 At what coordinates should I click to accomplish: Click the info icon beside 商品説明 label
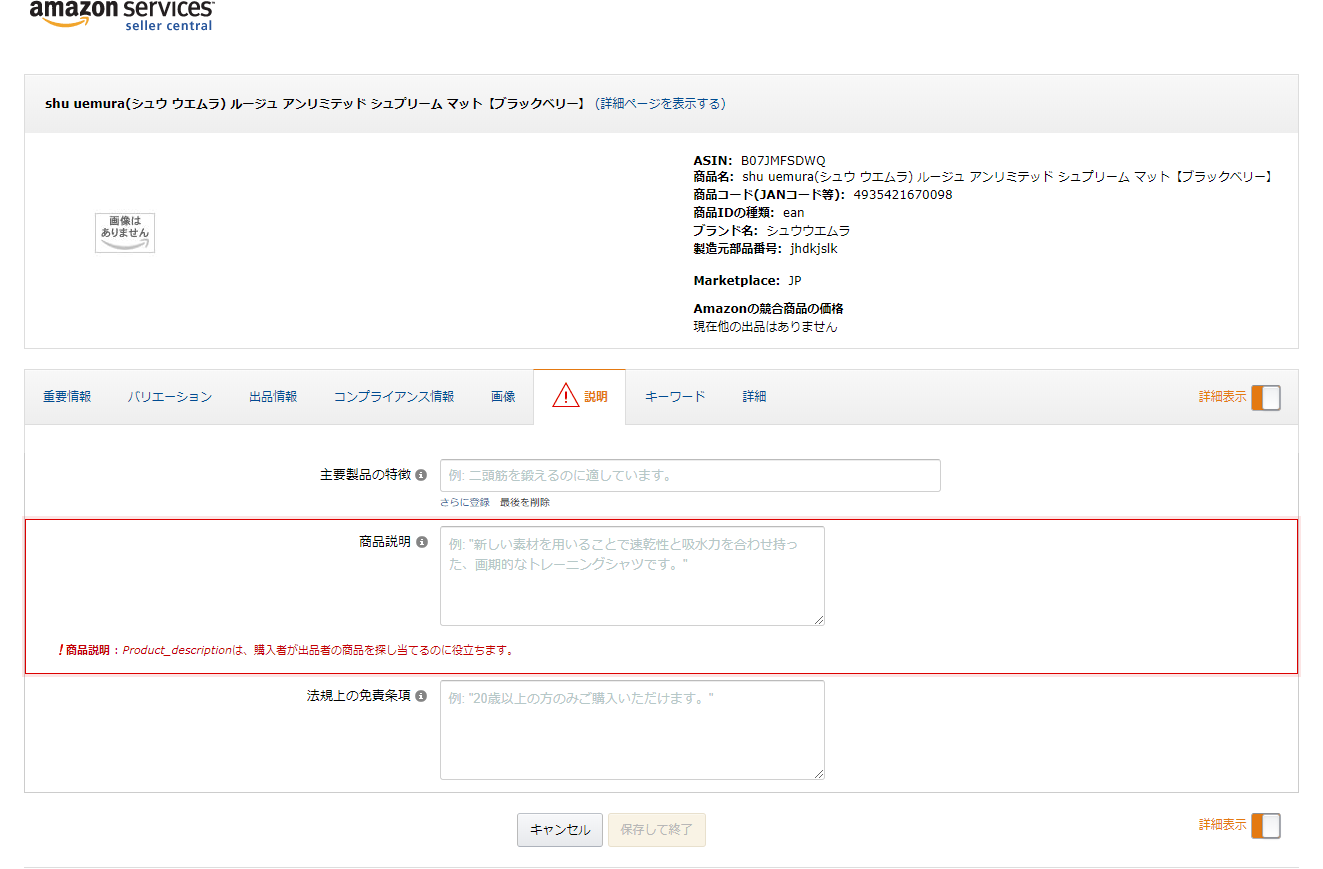[421, 542]
